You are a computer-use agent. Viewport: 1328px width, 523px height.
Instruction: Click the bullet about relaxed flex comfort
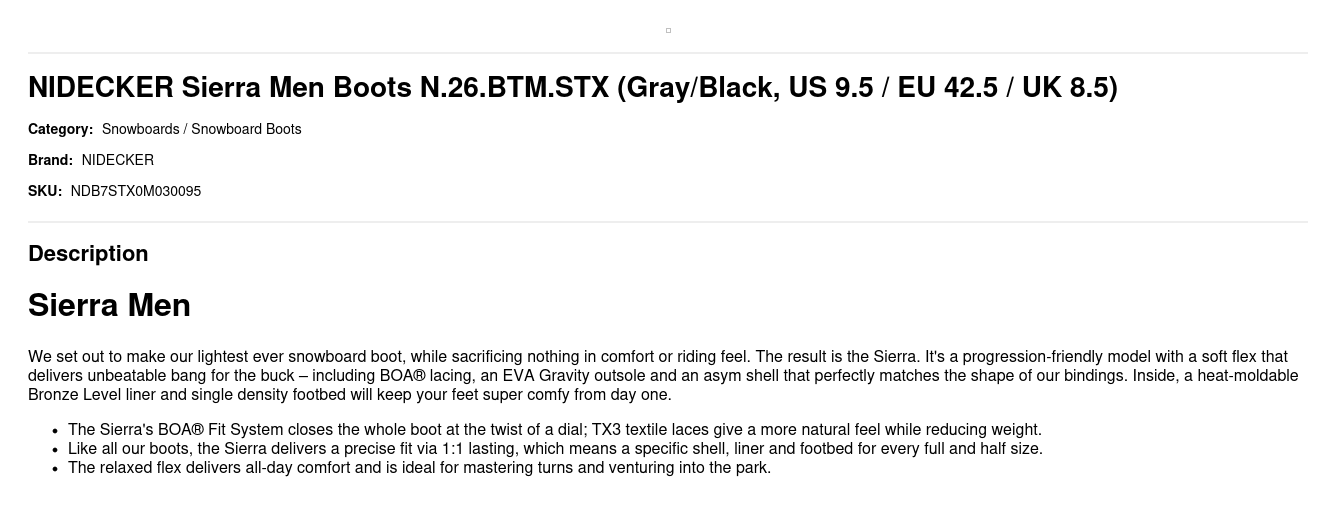(419, 468)
